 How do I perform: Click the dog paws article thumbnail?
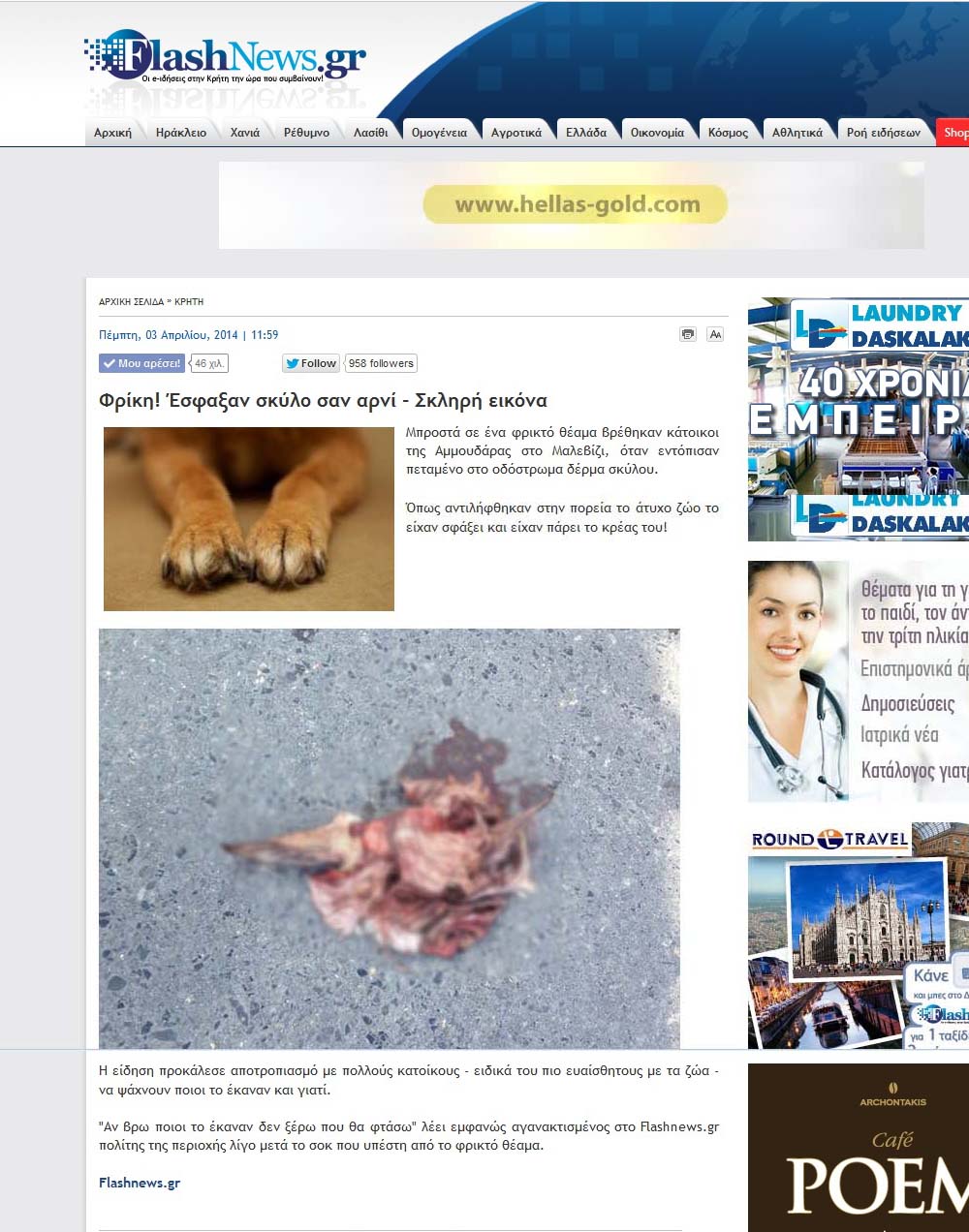249,519
